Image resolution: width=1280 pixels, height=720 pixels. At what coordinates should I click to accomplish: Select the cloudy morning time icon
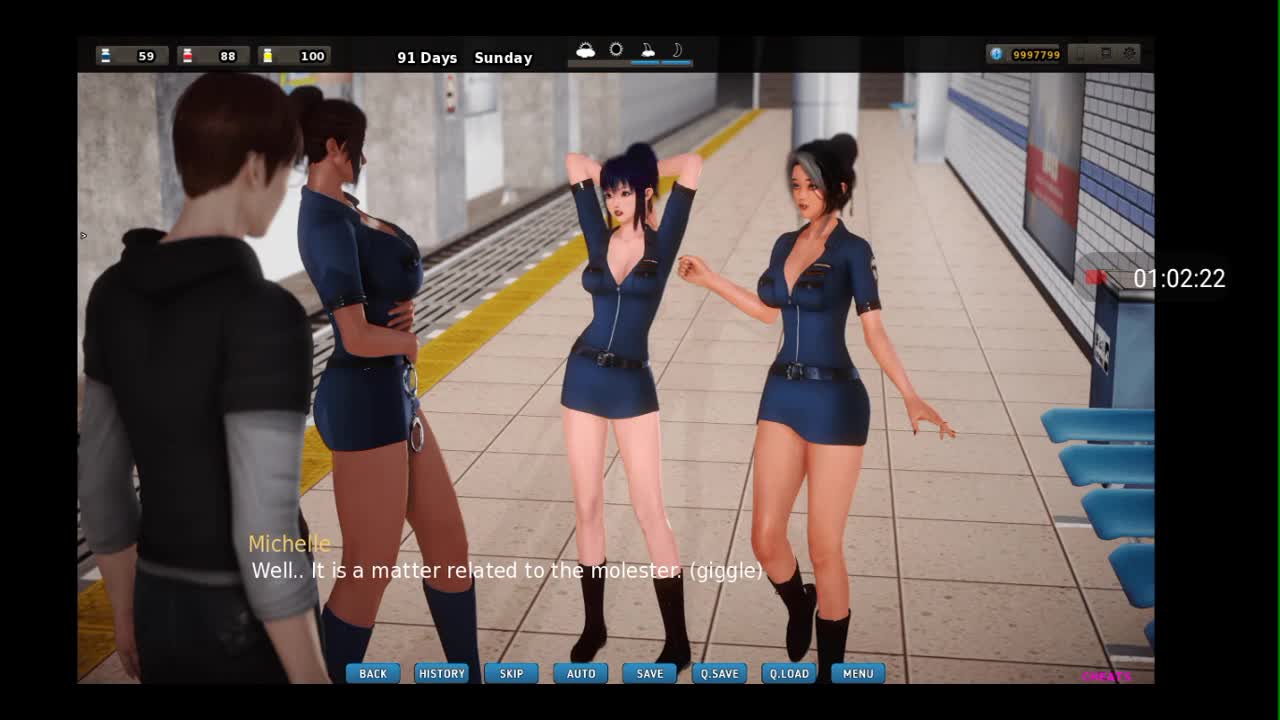click(586, 50)
